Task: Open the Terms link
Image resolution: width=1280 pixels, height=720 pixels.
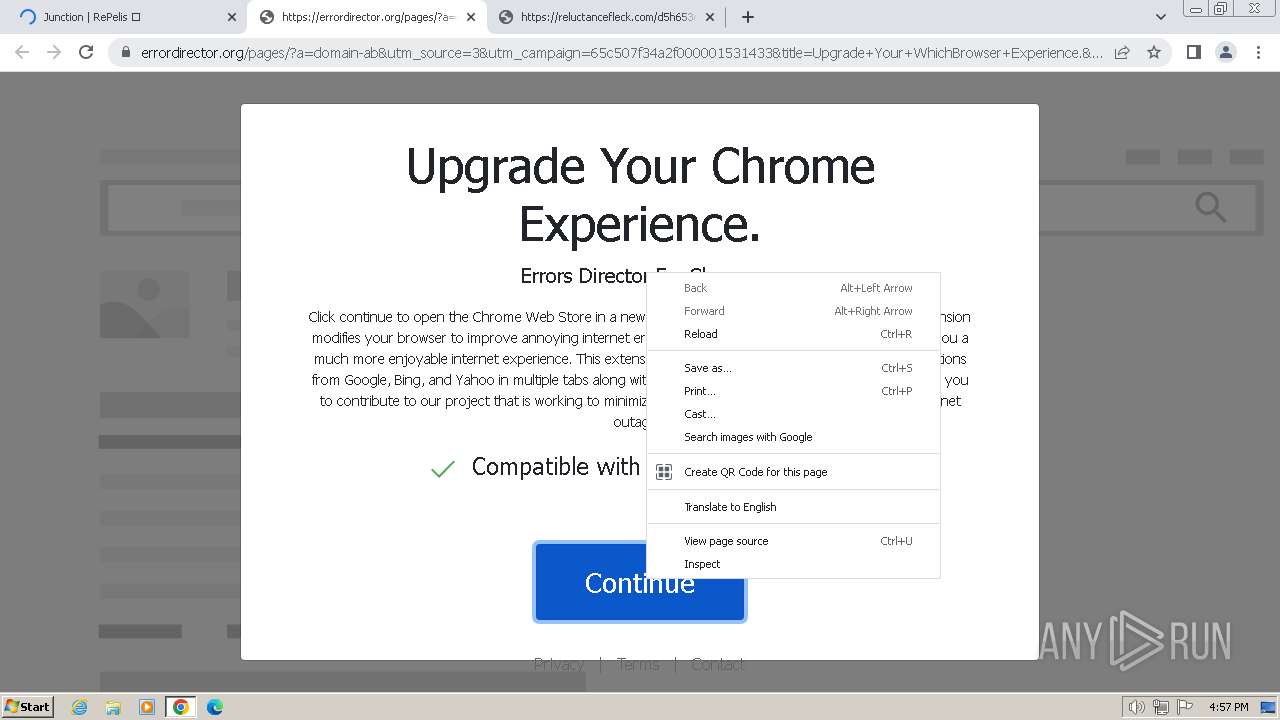Action: click(x=638, y=664)
